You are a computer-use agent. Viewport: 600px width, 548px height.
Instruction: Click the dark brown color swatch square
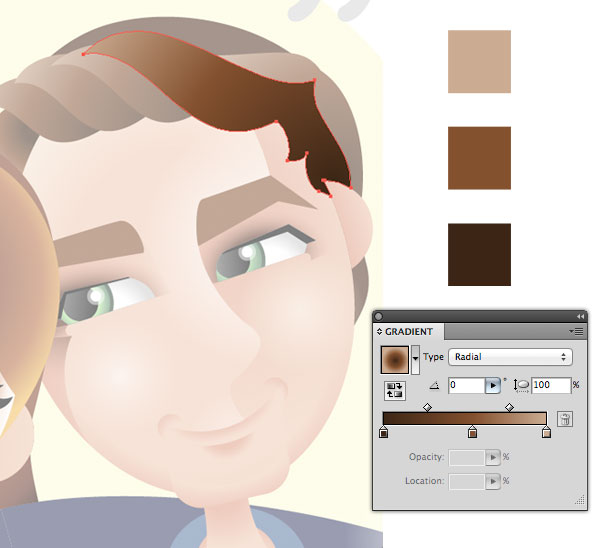[x=479, y=254]
